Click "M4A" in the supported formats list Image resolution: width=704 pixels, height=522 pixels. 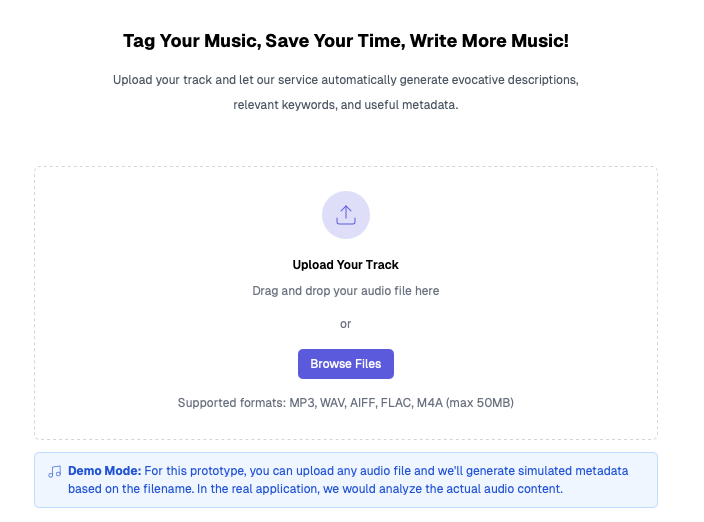[430, 403]
